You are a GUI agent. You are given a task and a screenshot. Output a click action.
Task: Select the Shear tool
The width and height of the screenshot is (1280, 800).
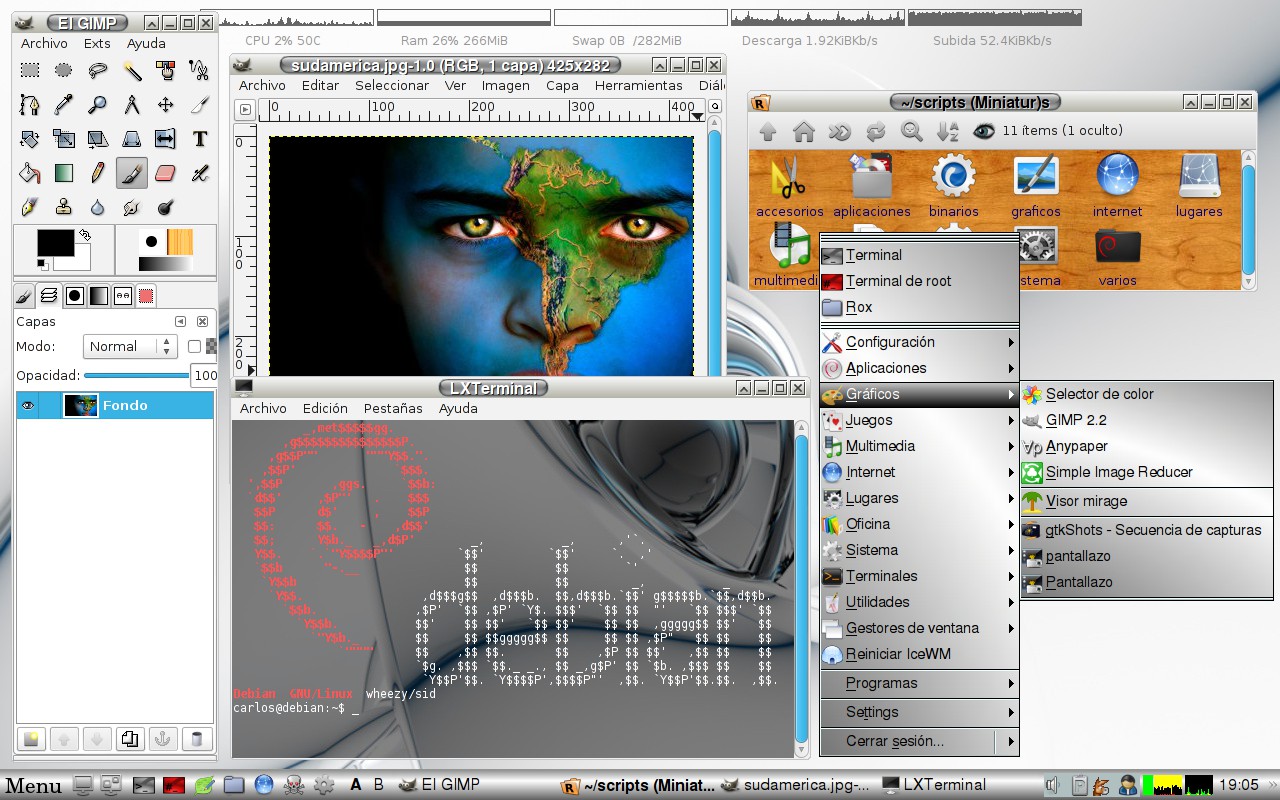click(98, 138)
